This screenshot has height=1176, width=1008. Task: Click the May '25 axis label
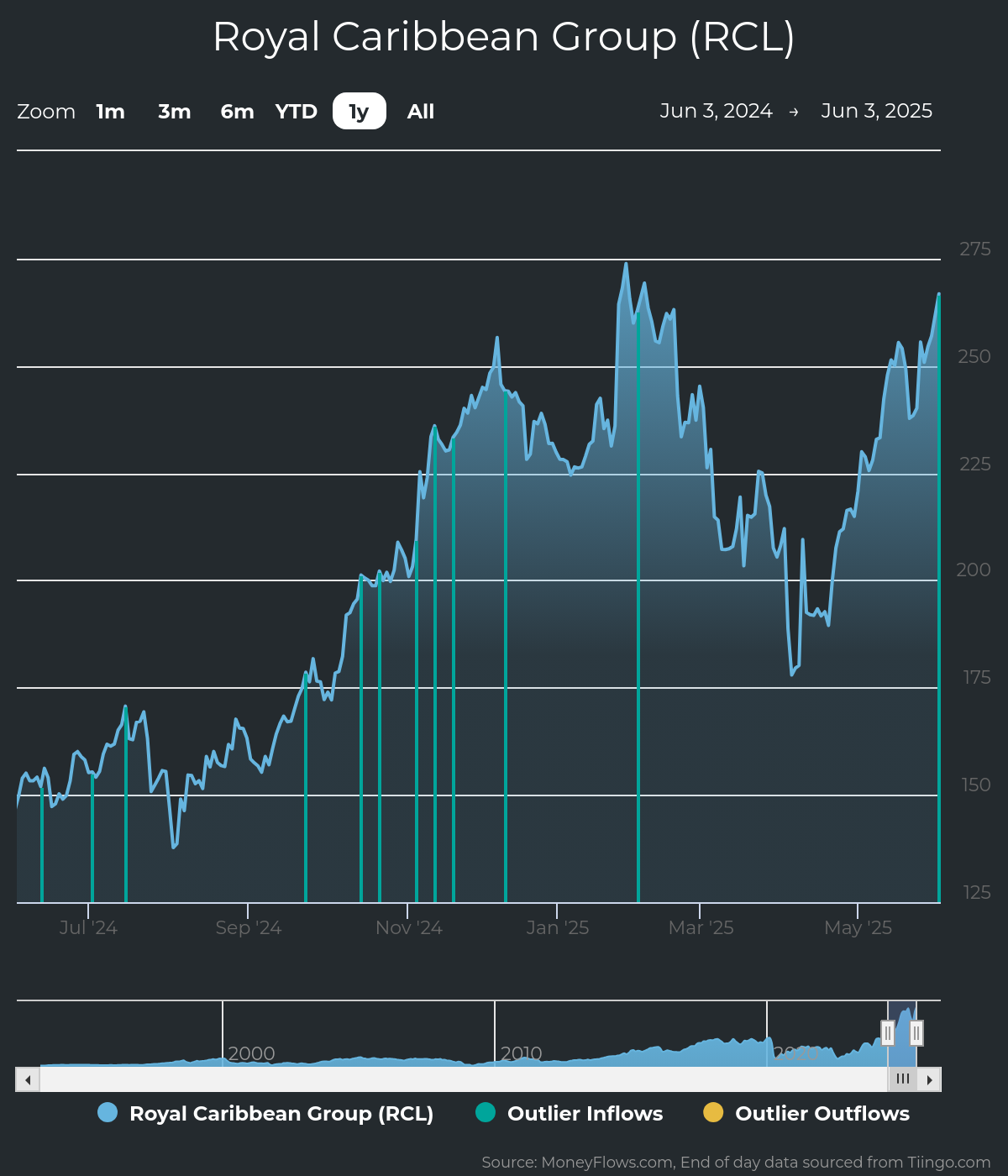858,928
